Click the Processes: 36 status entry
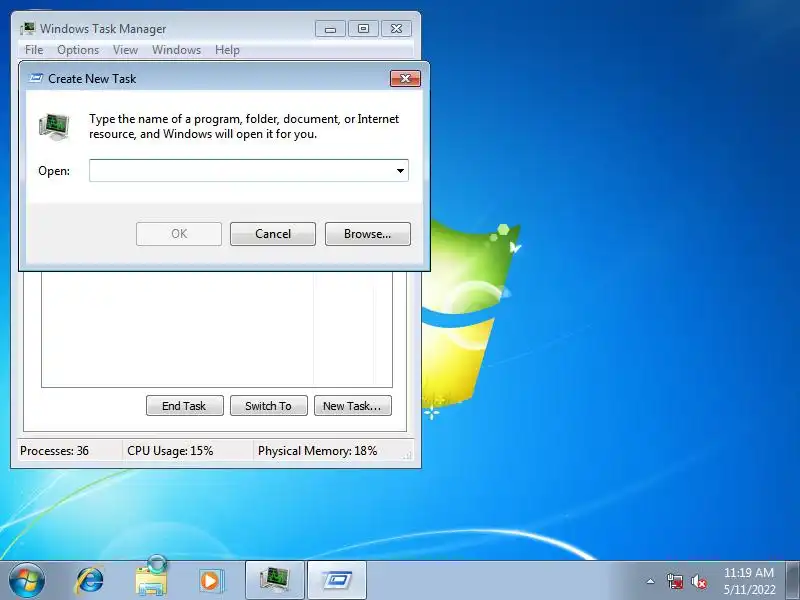Image resolution: width=800 pixels, height=600 pixels. [54, 451]
